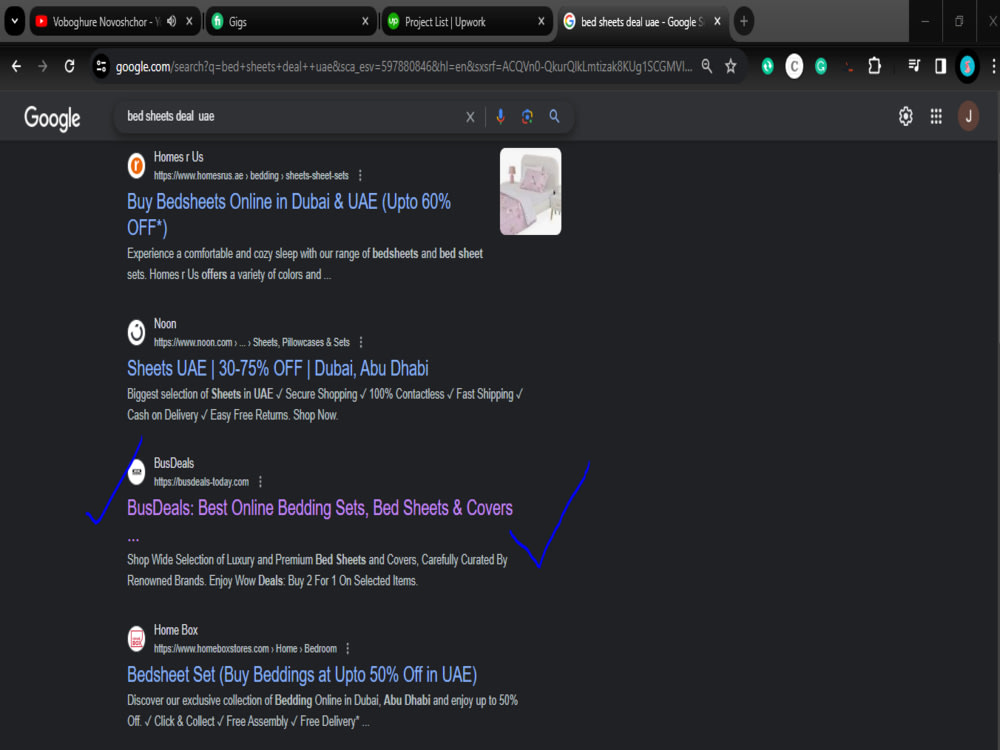Open more options for the Homes r Us result
This screenshot has height=750, width=1000.
[x=360, y=175]
